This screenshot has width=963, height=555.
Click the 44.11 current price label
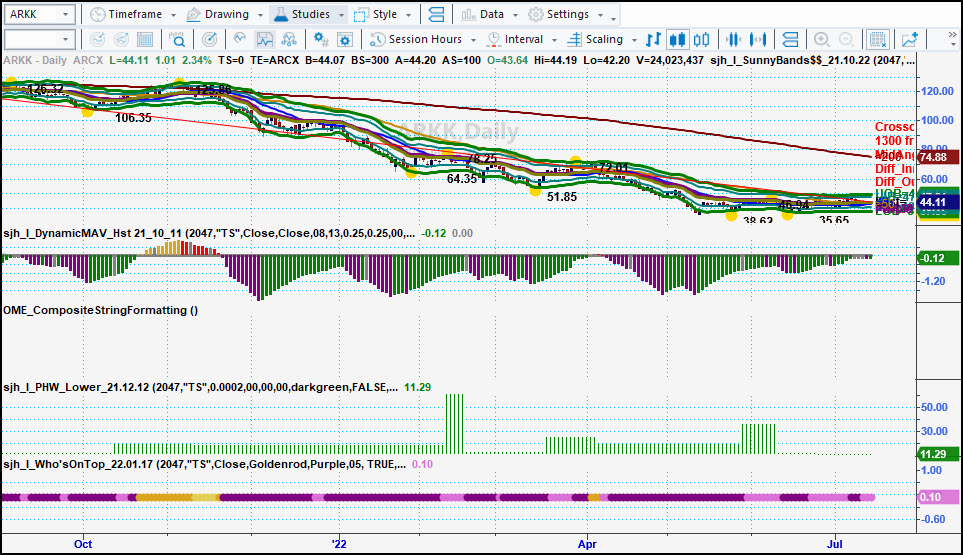(x=937, y=203)
